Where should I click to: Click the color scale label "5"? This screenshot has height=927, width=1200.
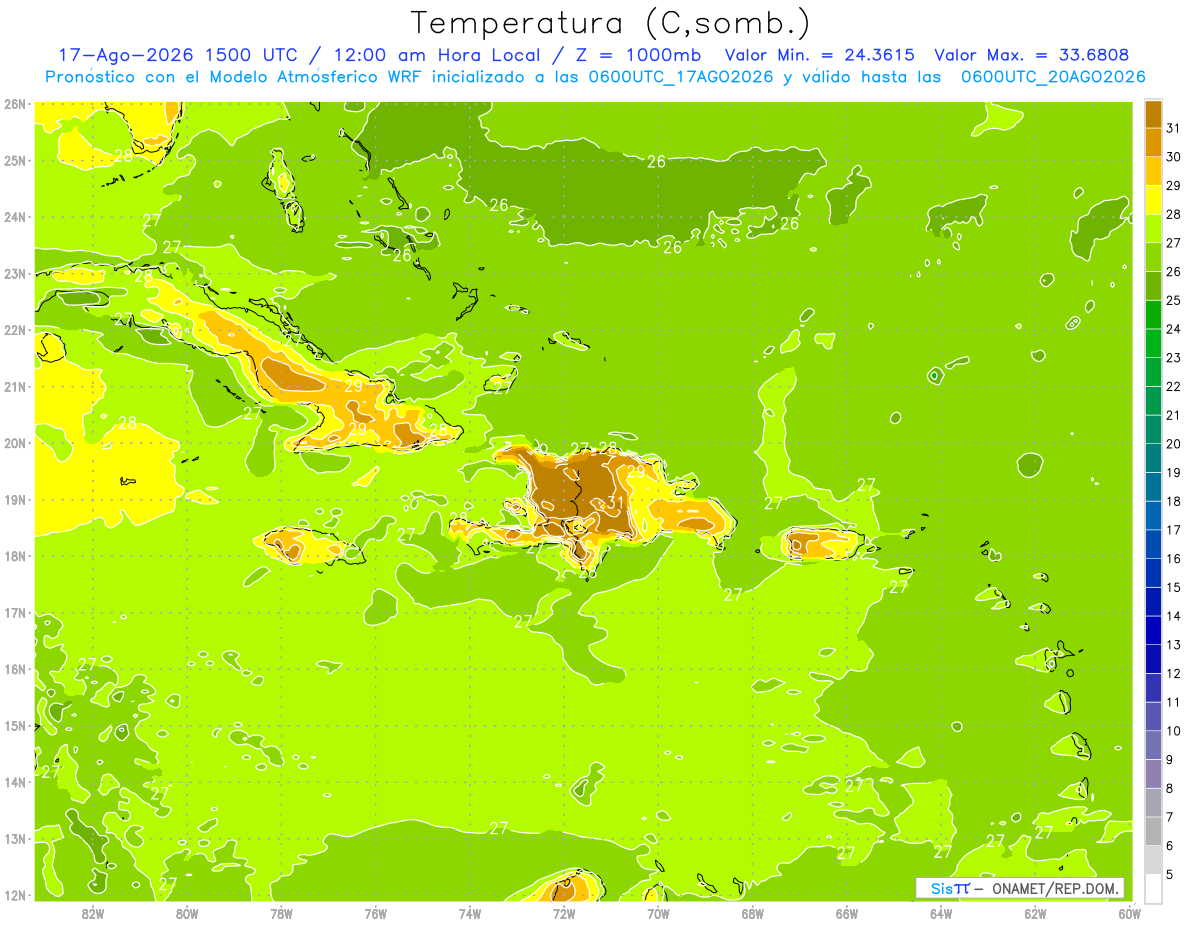tap(1171, 875)
